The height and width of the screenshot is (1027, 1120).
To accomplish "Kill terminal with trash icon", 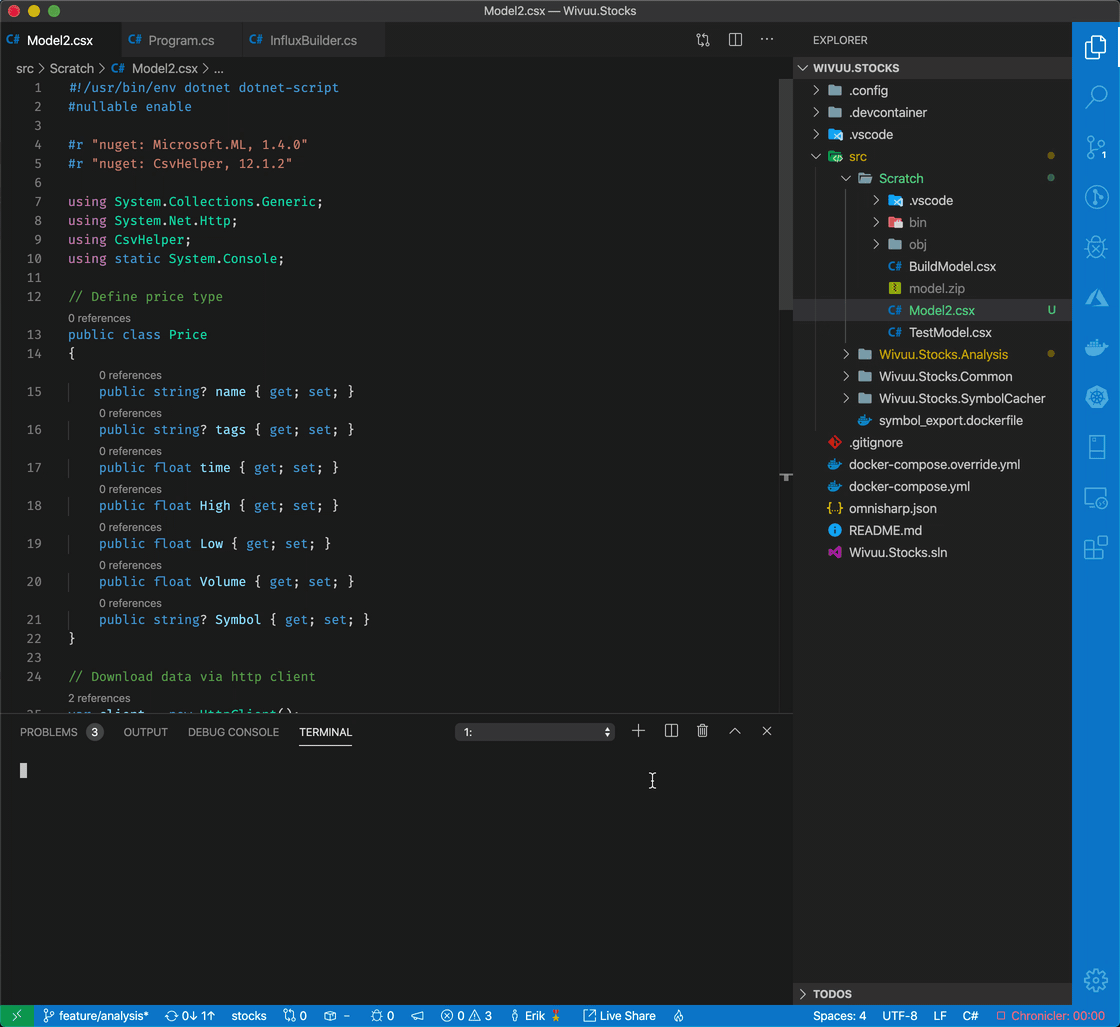I will pos(703,731).
